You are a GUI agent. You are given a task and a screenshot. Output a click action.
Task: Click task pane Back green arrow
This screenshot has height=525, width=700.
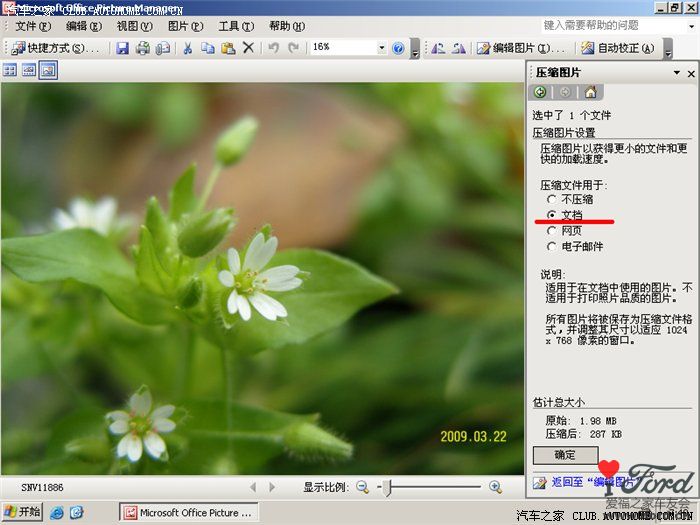[540, 92]
